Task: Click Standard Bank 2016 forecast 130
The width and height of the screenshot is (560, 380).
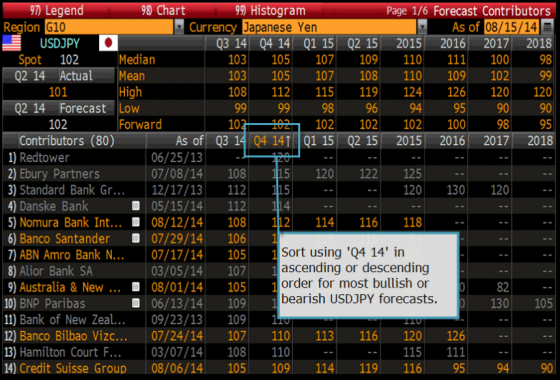Action: point(456,190)
